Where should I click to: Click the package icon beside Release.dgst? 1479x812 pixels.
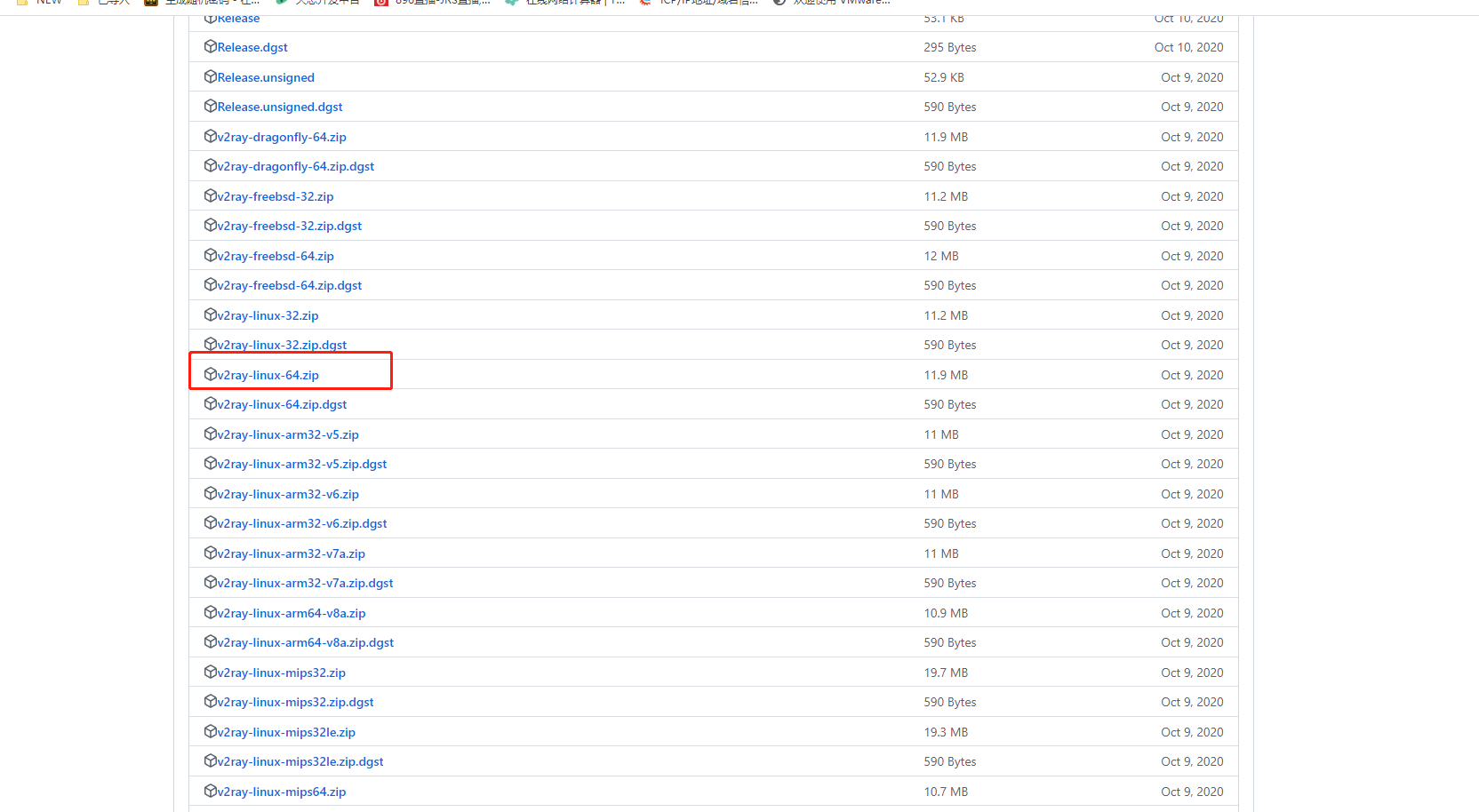tap(211, 46)
